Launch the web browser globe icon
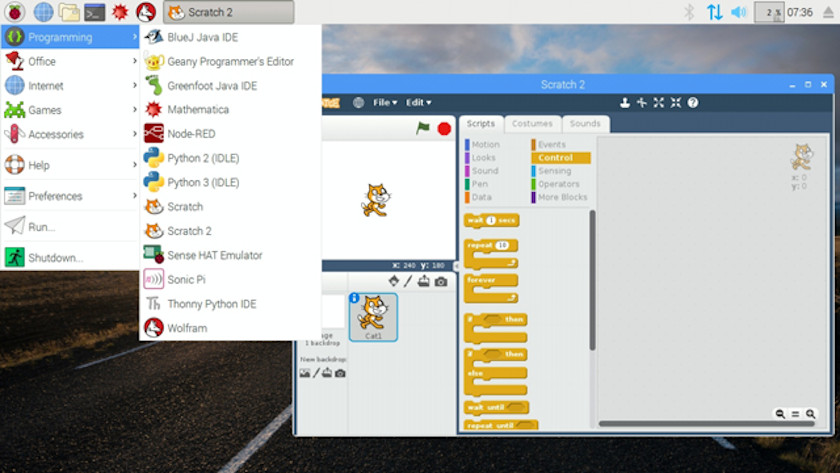 click(43, 12)
